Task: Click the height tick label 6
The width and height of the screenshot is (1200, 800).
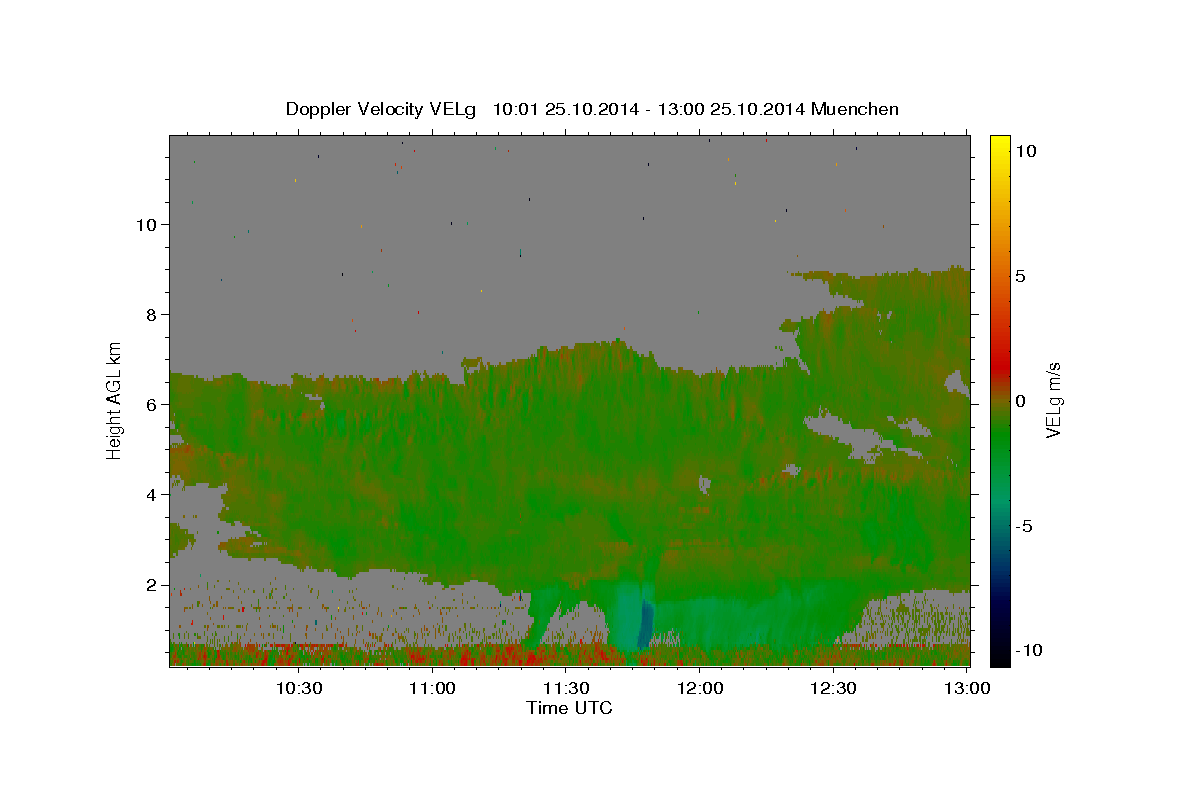Action: [x=152, y=405]
